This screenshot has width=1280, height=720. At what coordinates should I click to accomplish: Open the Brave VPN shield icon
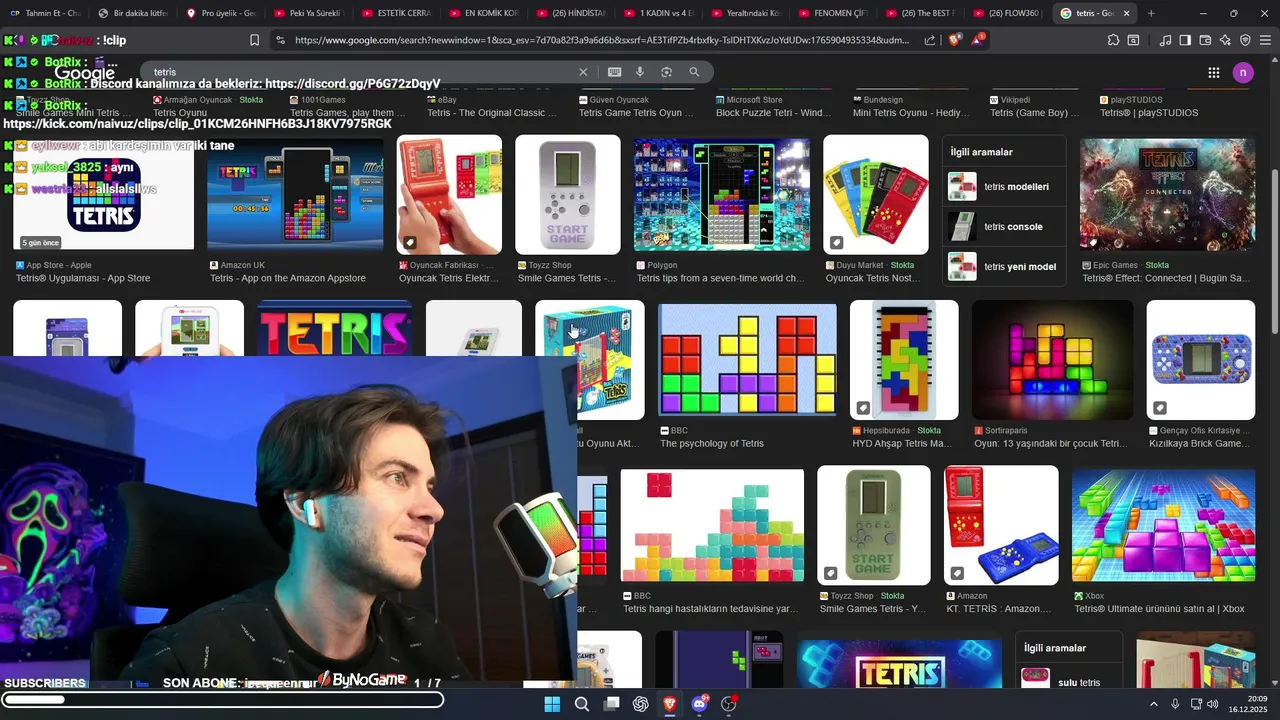pos(1245,40)
